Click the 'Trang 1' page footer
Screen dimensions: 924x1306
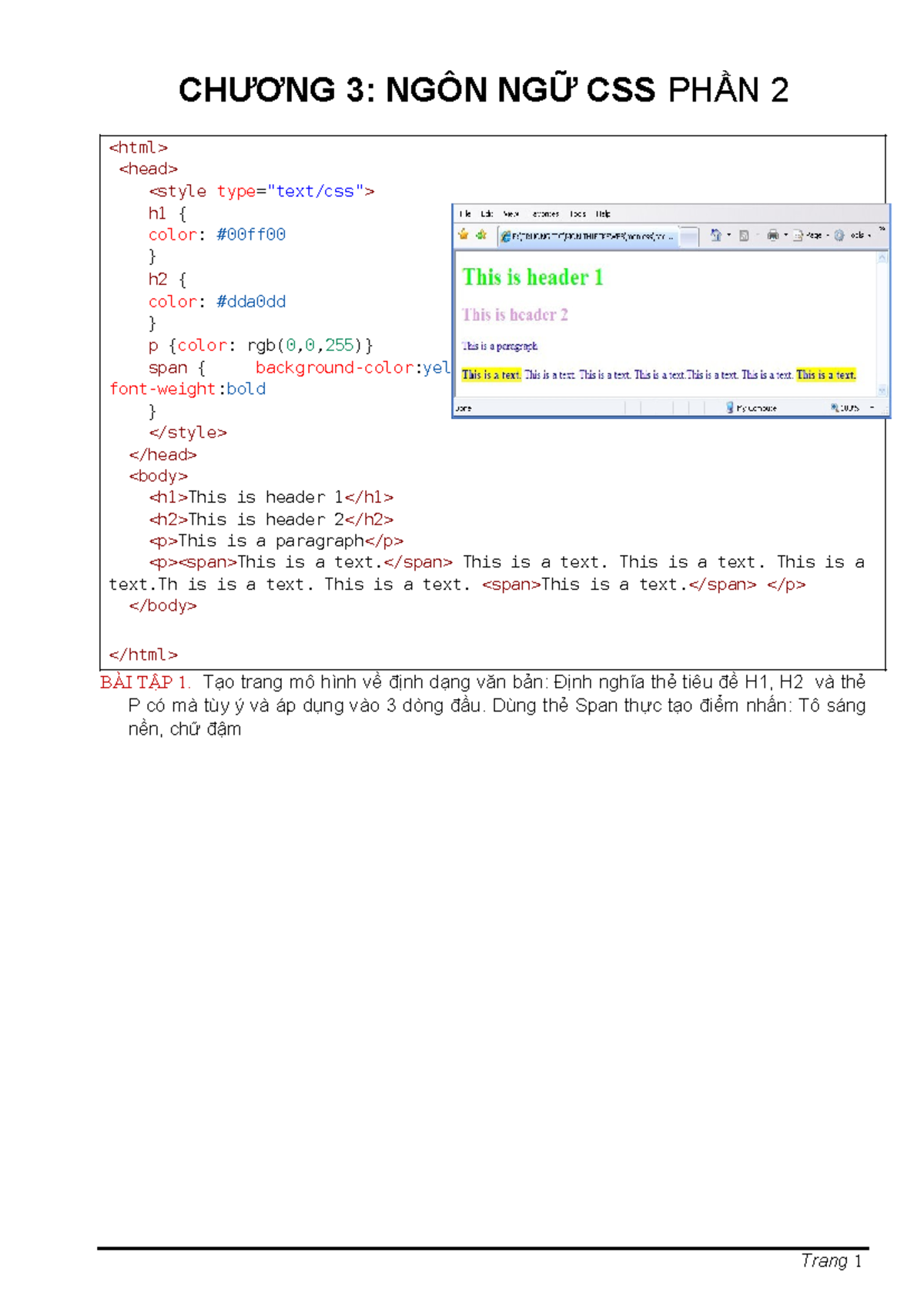(832, 1261)
